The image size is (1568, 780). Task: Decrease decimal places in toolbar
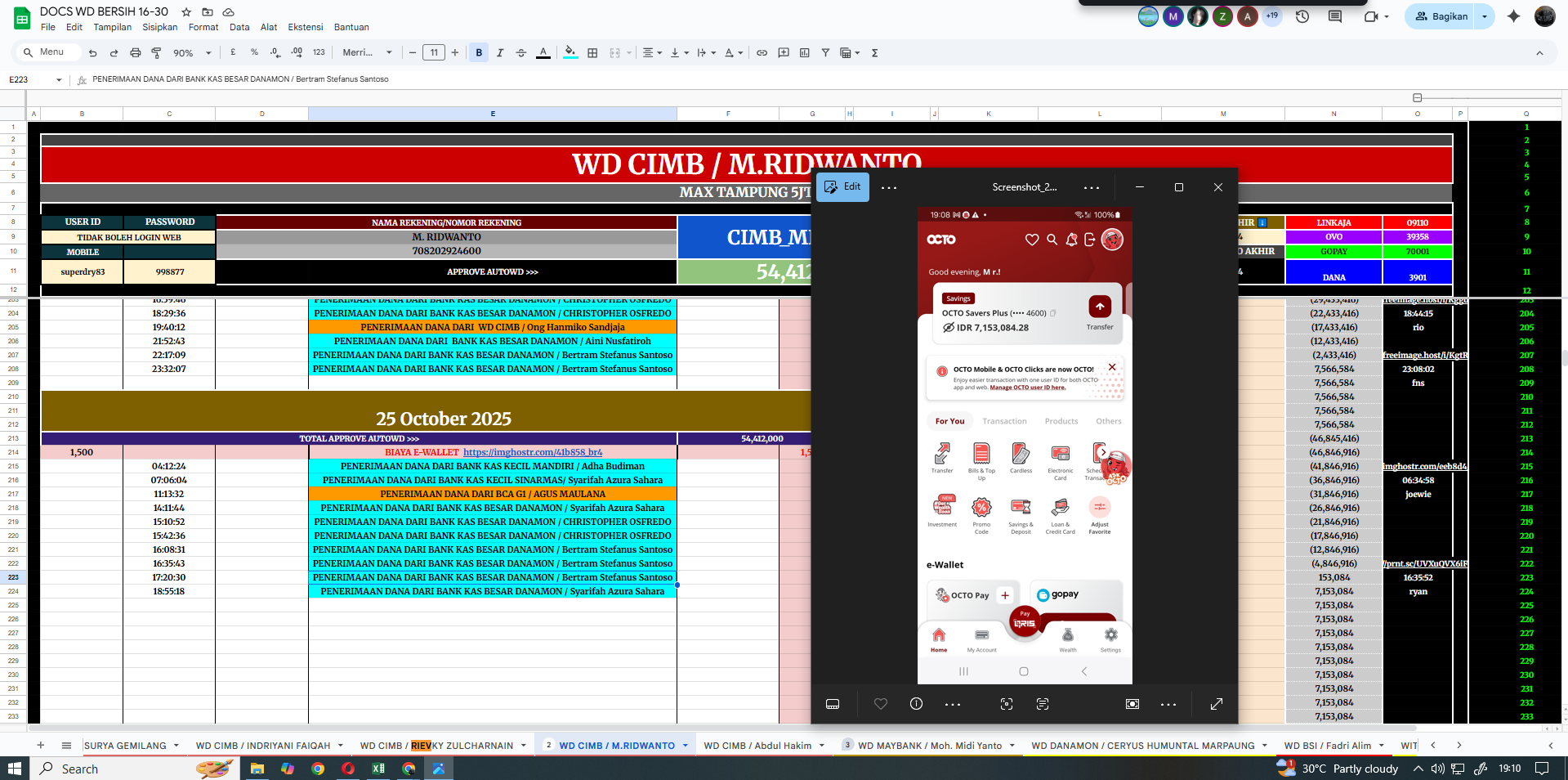point(275,52)
